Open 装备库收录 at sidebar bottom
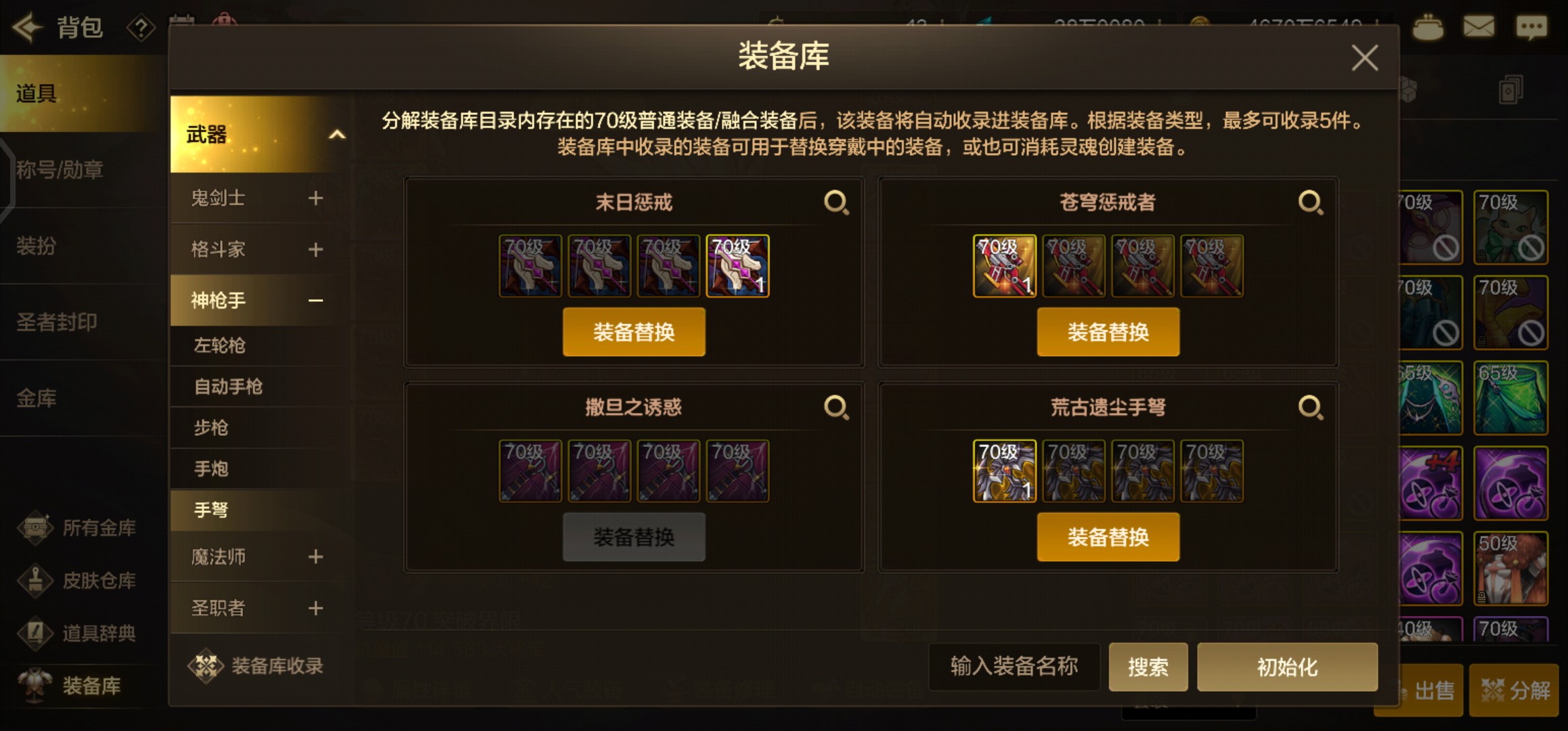 (x=256, y=666)
